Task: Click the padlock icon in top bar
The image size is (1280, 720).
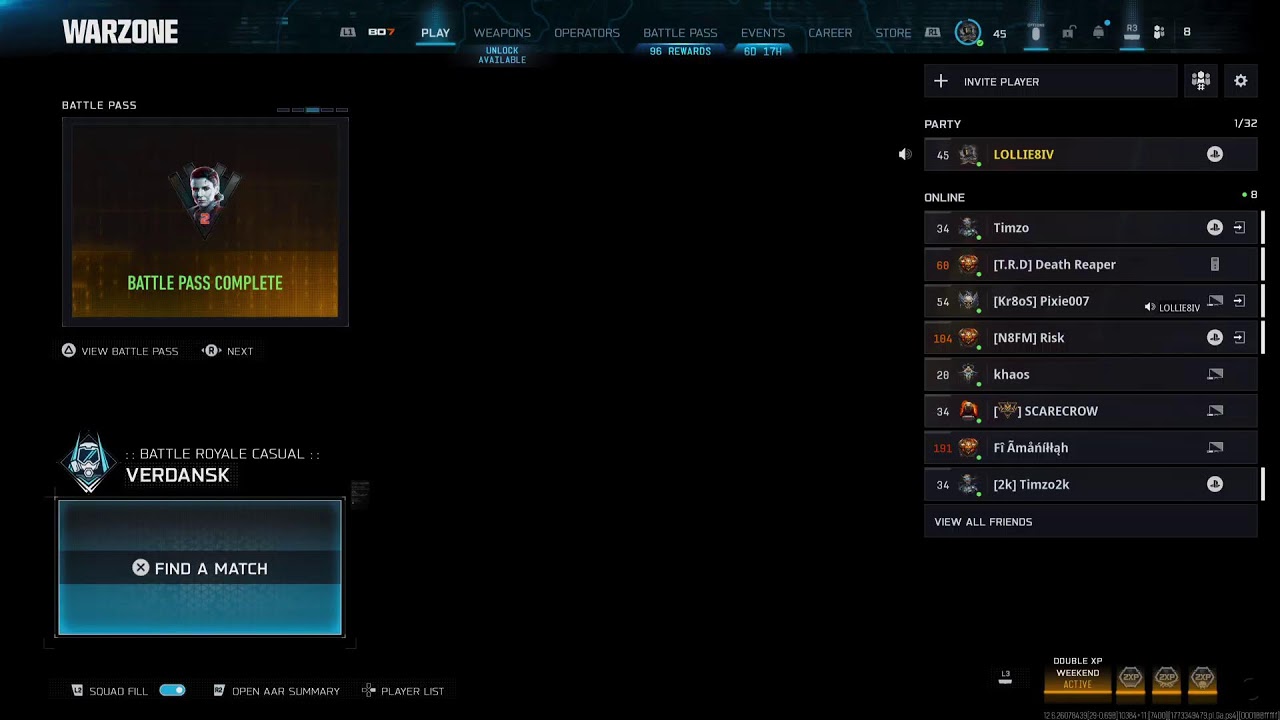Action: point(1068,32)
